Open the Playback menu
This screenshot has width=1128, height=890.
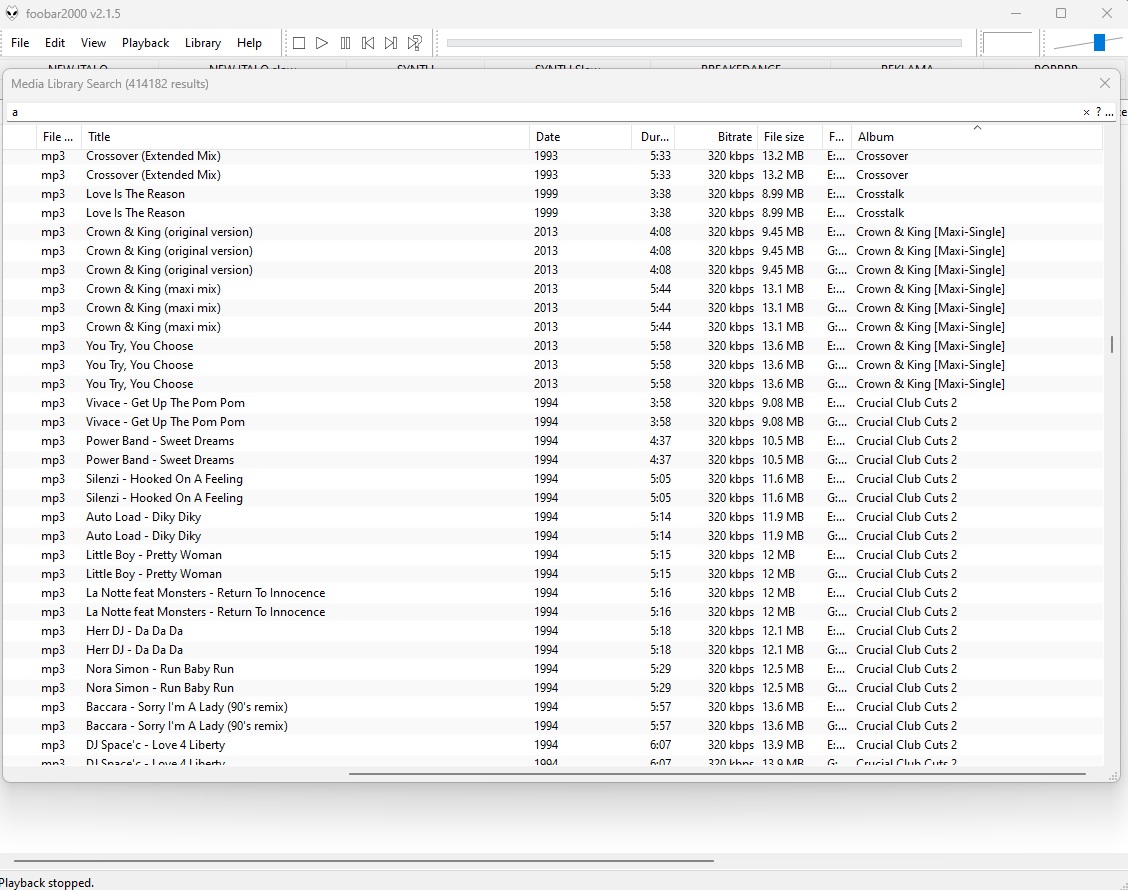pos(145,43)
